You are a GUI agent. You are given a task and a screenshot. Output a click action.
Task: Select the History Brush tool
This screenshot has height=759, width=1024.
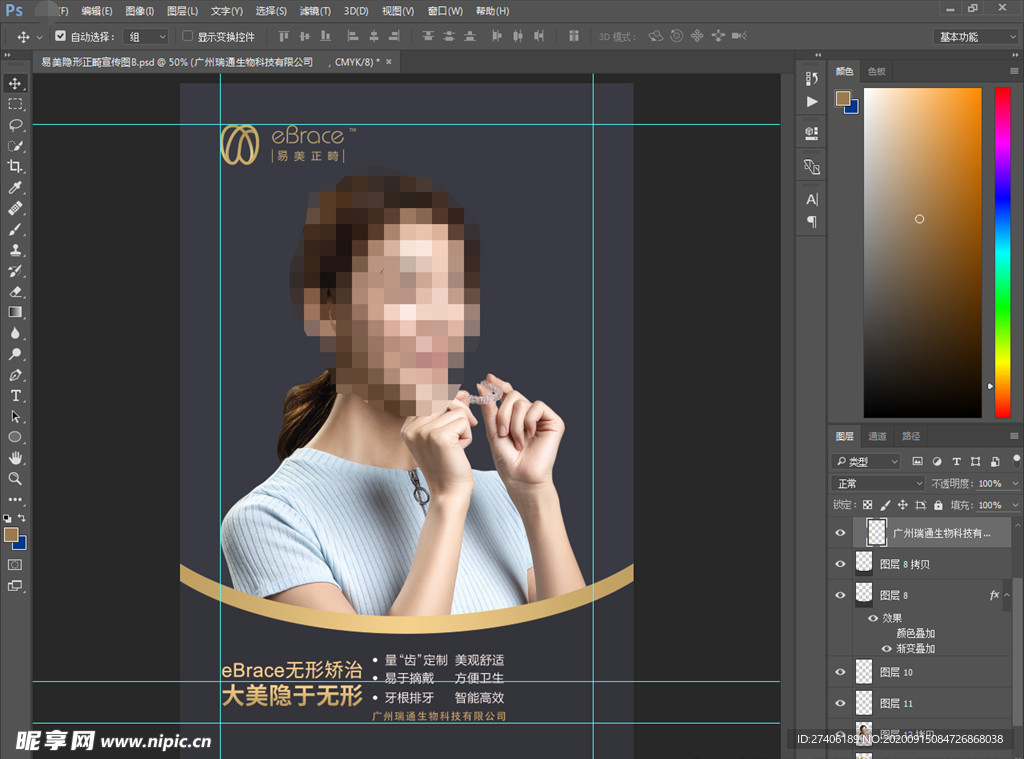15,271
